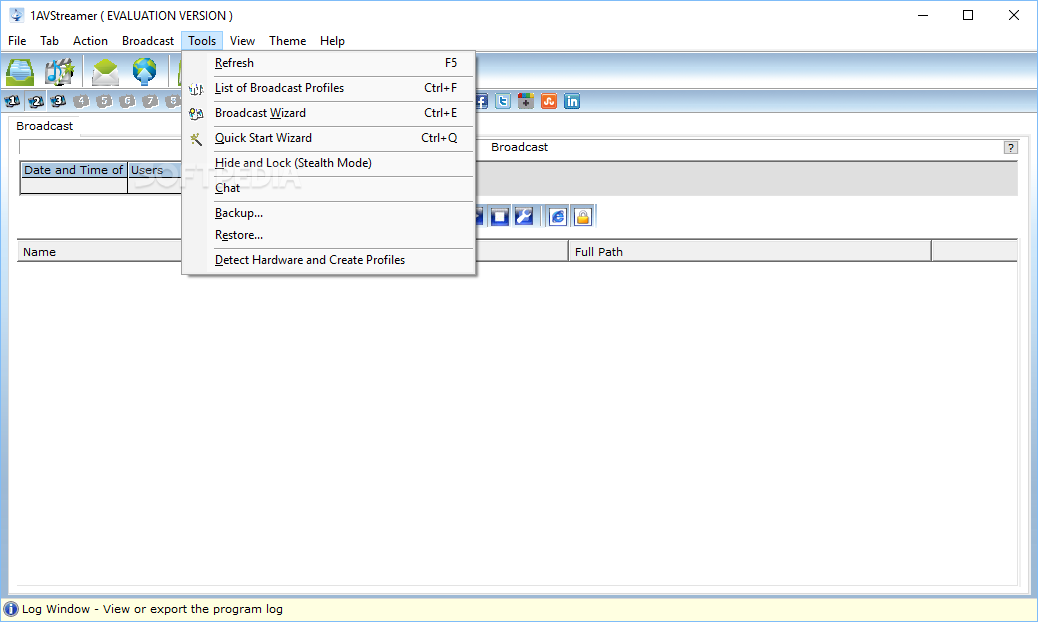Click the Internet Explorer browser icon
Screen dimensions: 1038x622
558,216
